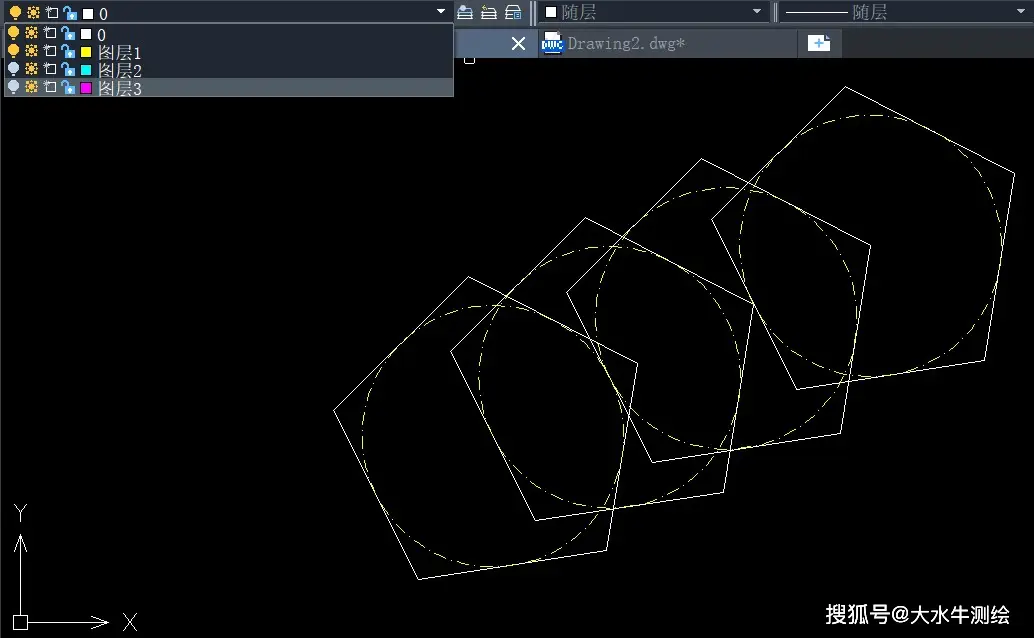Toggle viewport freeze icon for 图层2
Viewport: 1034px width, 638px height.
click(x=50, y=69)
